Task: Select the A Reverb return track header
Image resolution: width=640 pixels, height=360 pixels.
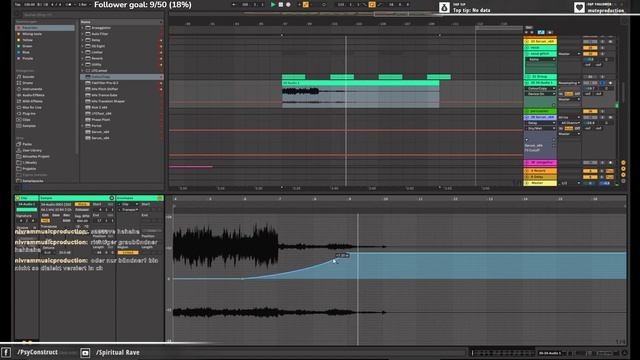Action: coord(540,171)
